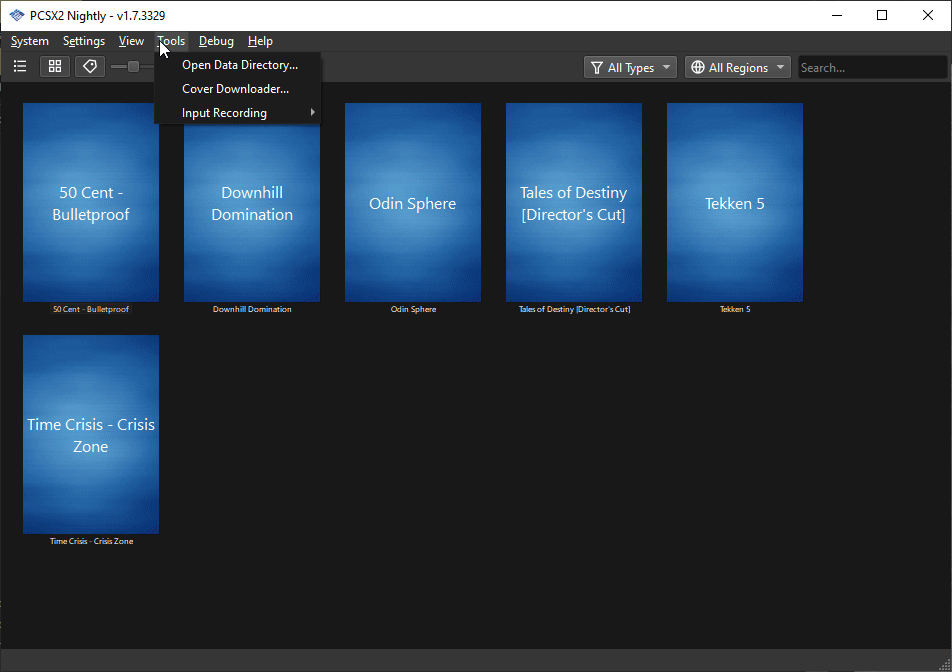Select the Tekken 5 game cover
This screenshot has height=672, width=952.
734,203
